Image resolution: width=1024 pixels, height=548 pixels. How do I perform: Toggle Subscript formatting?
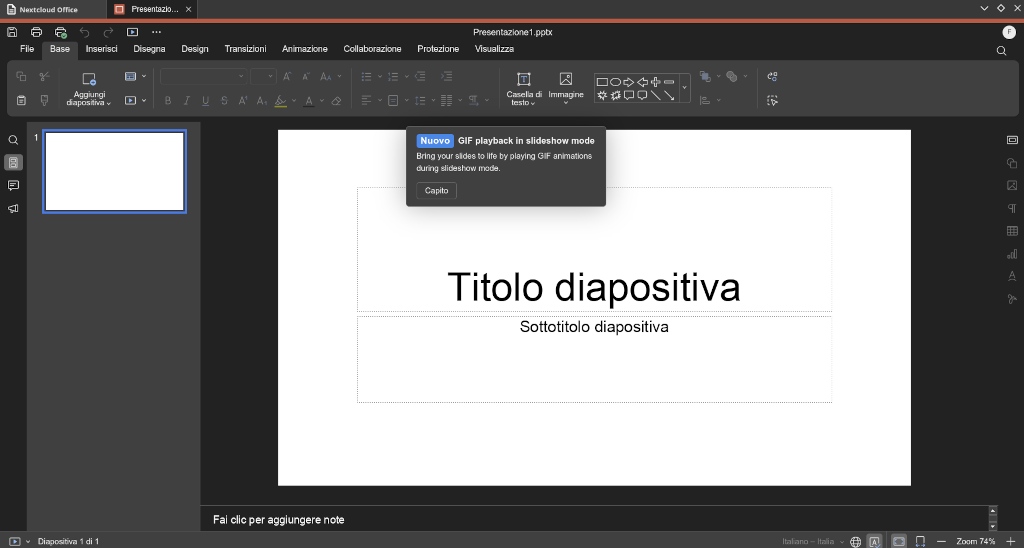(261, 101)
